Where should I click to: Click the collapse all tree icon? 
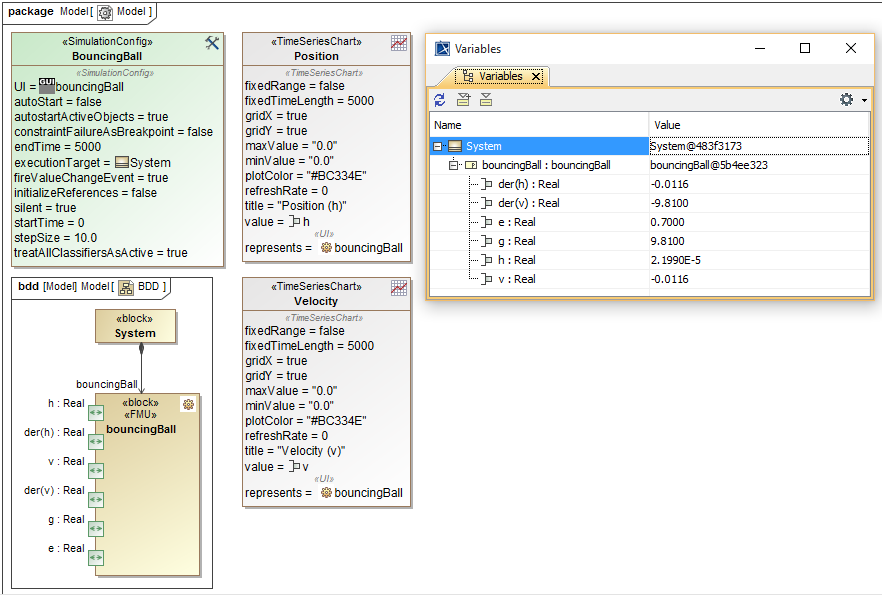(x=486, y=99)
